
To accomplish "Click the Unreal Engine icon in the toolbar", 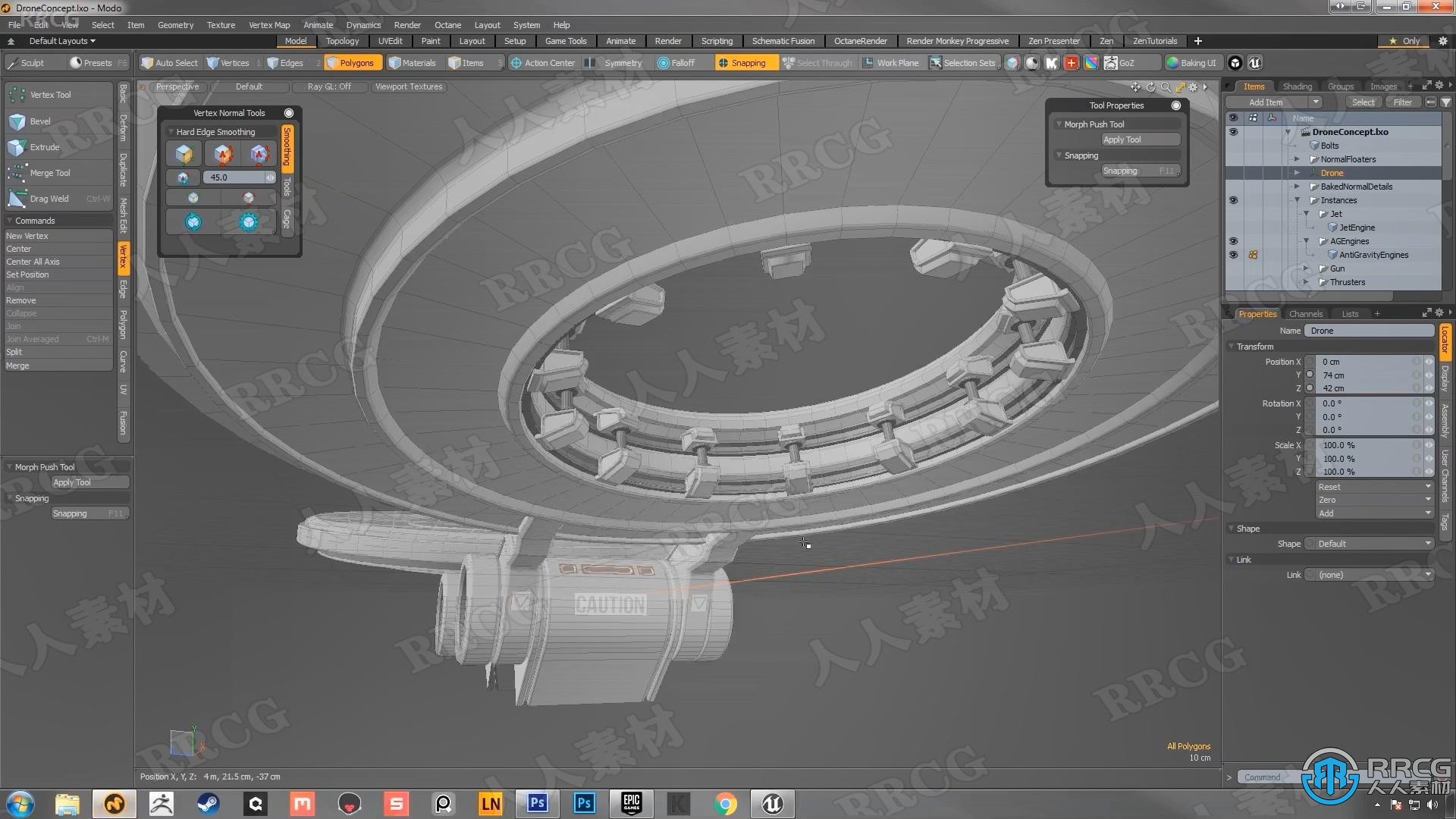I will coord(1254,63).
